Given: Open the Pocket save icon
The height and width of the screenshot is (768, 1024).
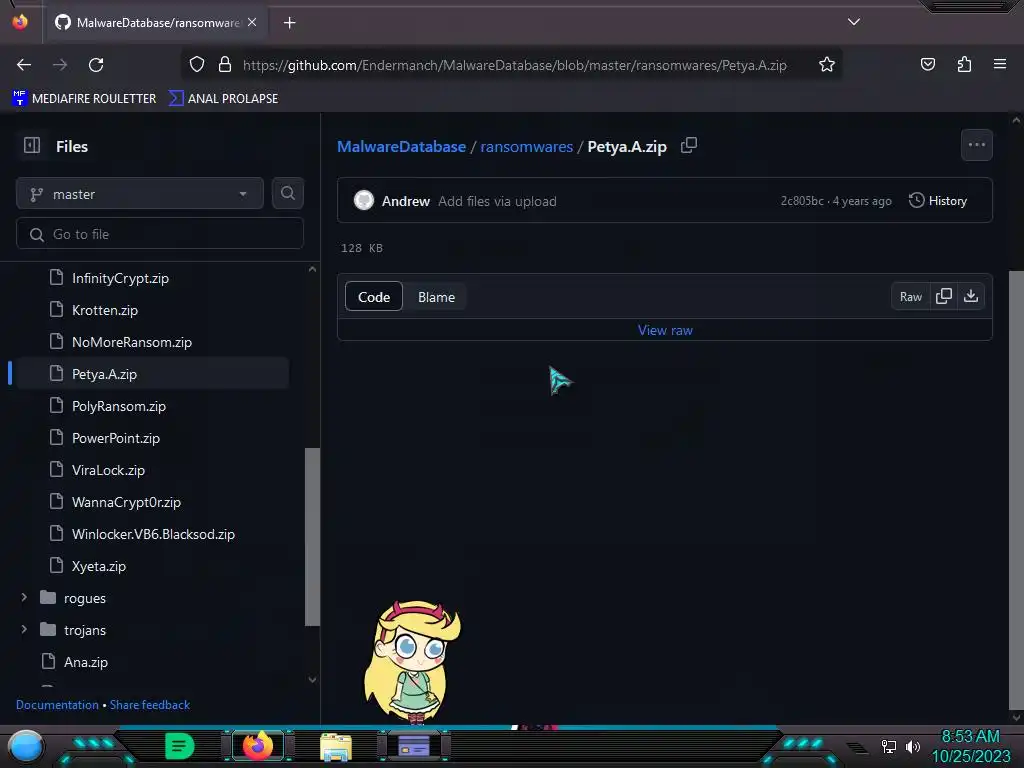Looking at the screenshot, I should tap(928, 64).
